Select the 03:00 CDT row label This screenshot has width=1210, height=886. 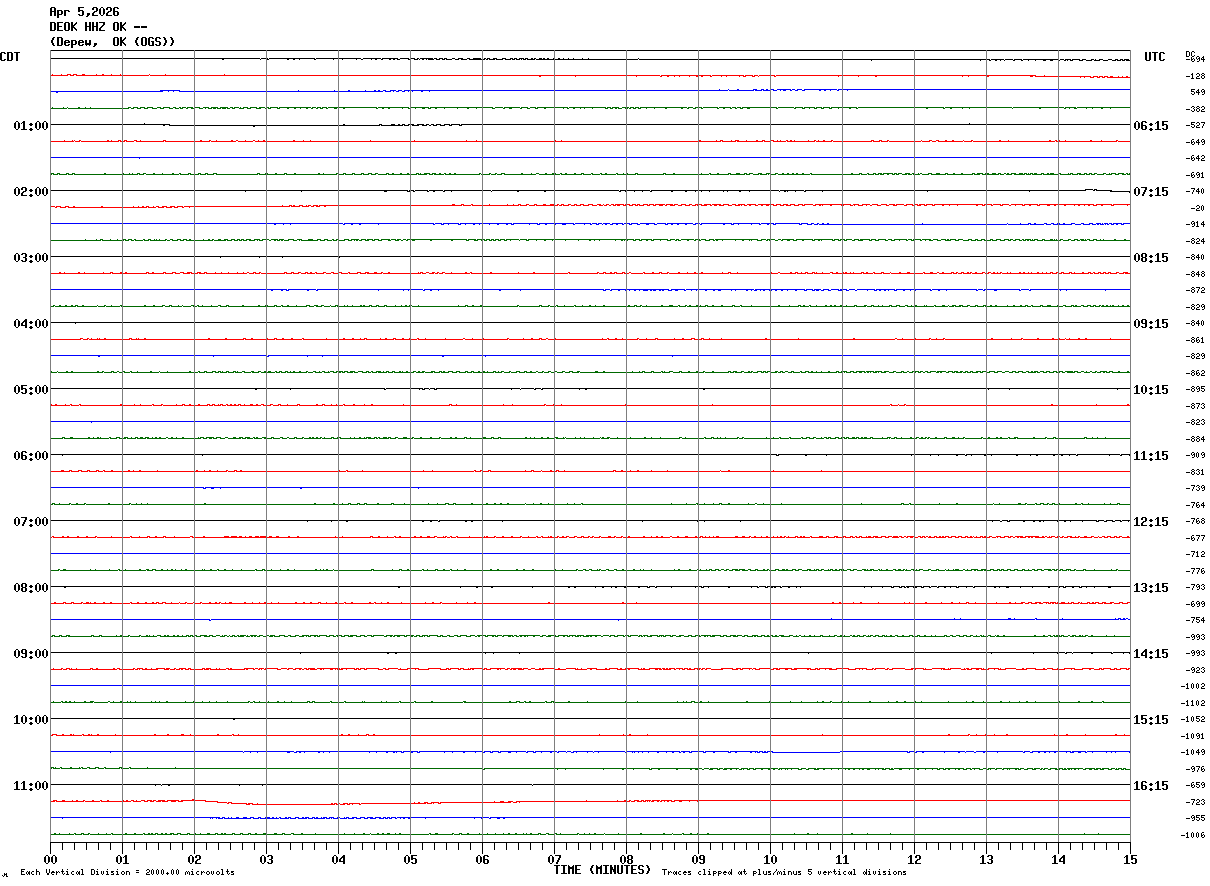click(31, 258)
